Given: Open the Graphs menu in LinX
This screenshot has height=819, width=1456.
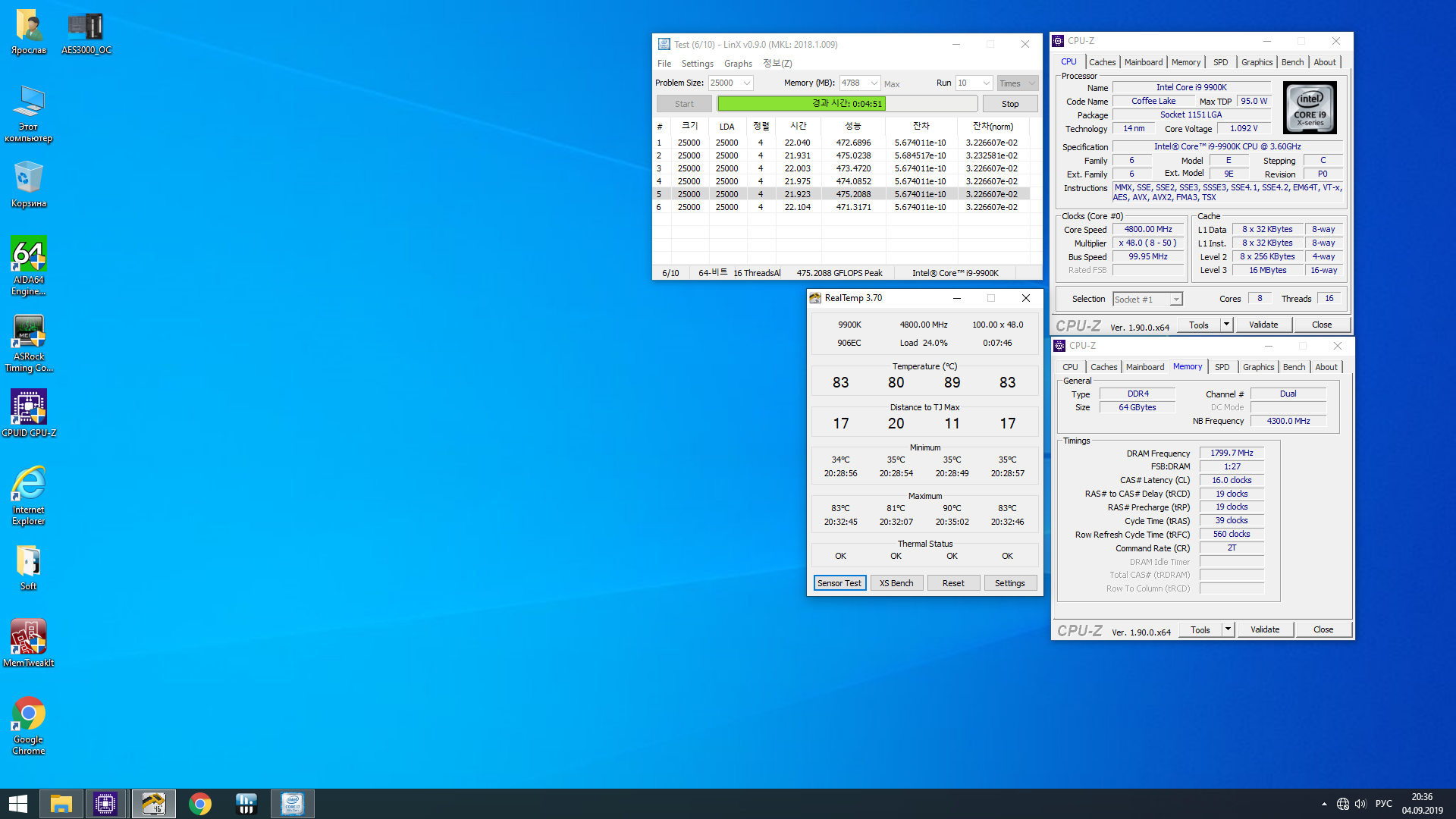Looking at the screenshot, I should [737, 64].
